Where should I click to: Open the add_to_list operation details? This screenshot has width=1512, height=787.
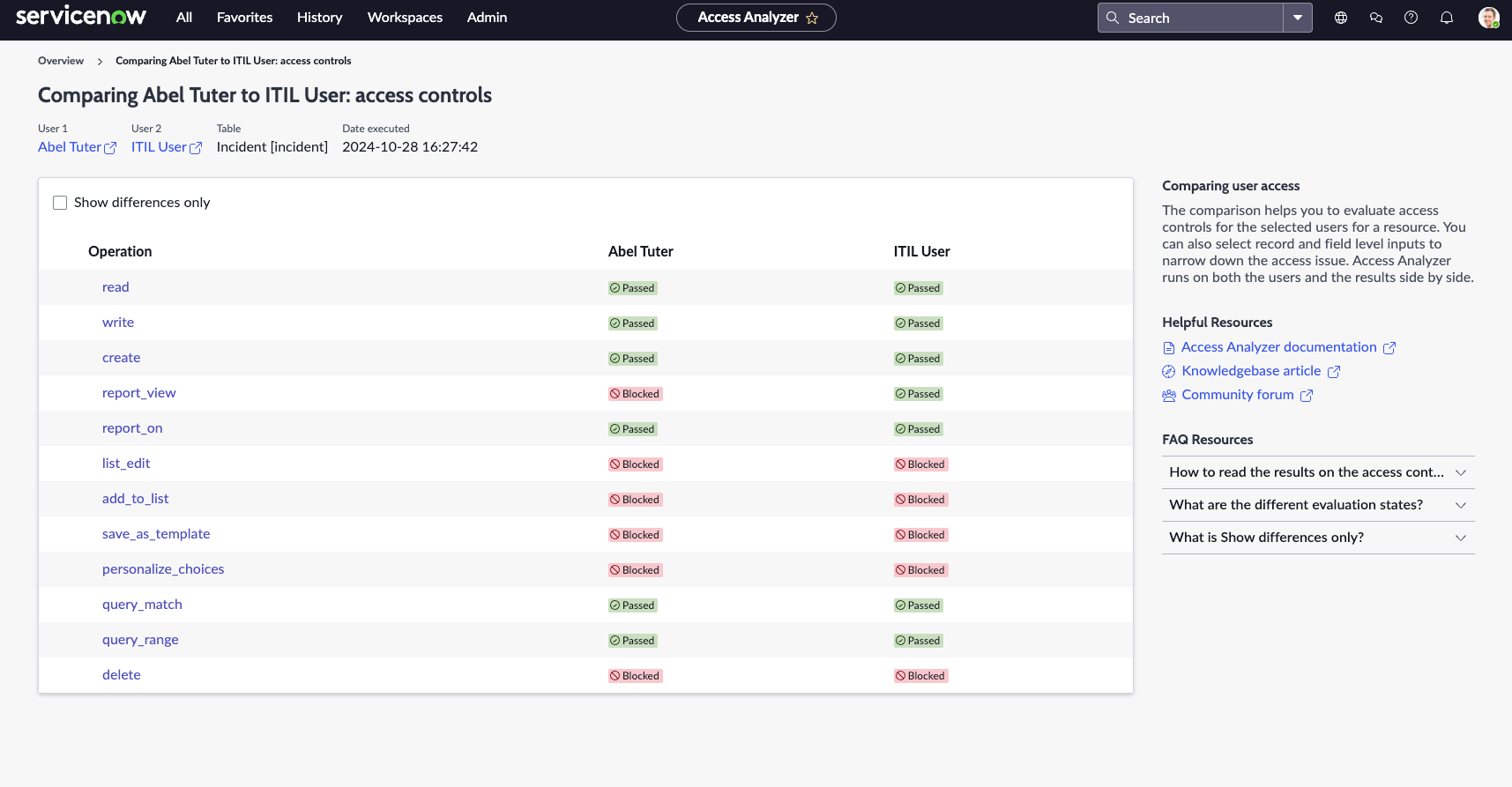point(136,499)
